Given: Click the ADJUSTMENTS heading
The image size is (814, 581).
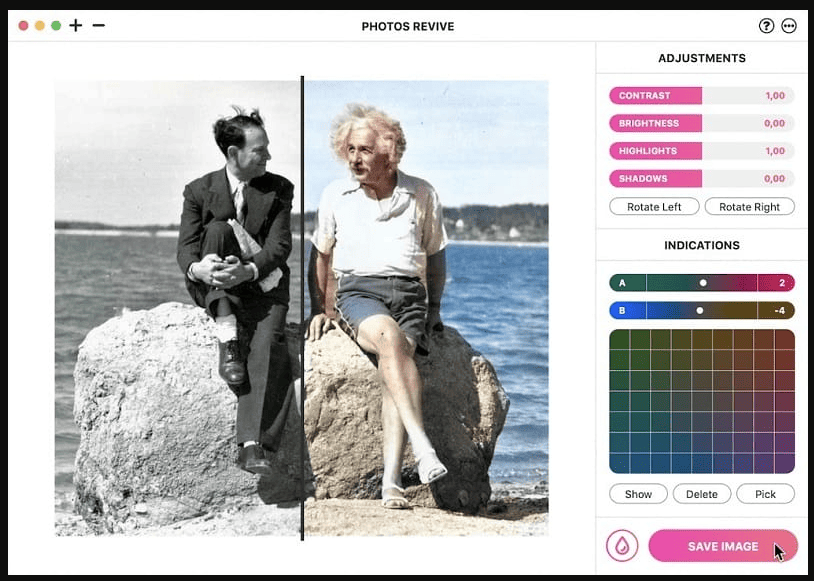Looking at the screenshot, I should (x=702, y=58).
